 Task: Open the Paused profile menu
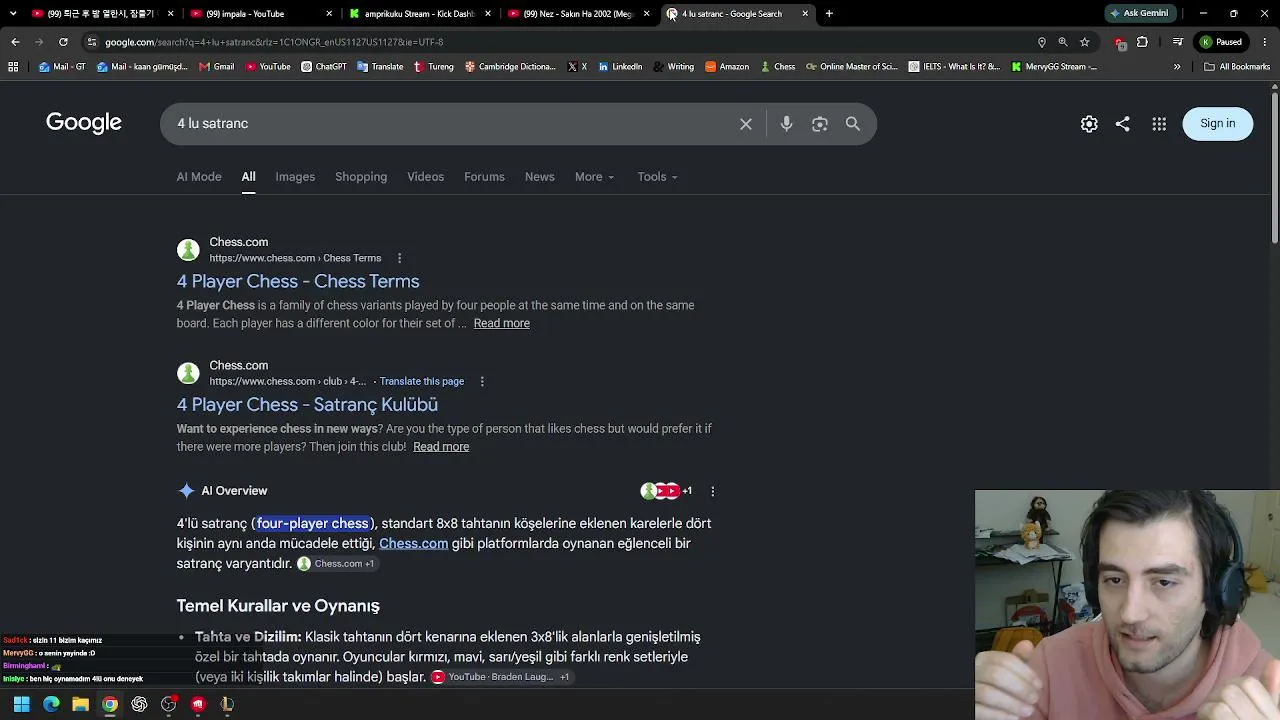pos(1221,42)
